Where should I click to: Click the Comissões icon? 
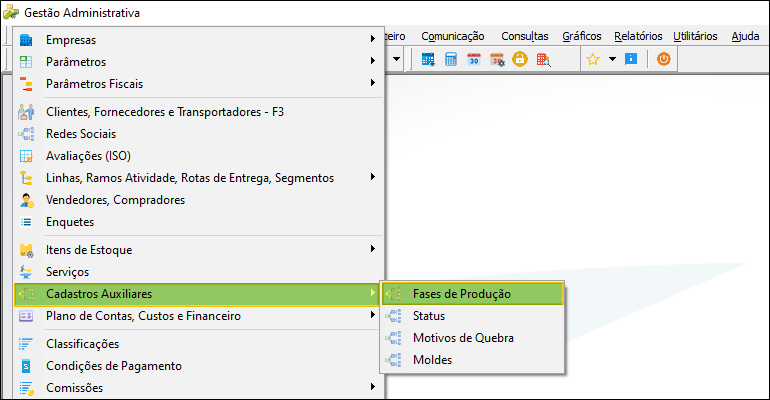[x=27, y=388]
